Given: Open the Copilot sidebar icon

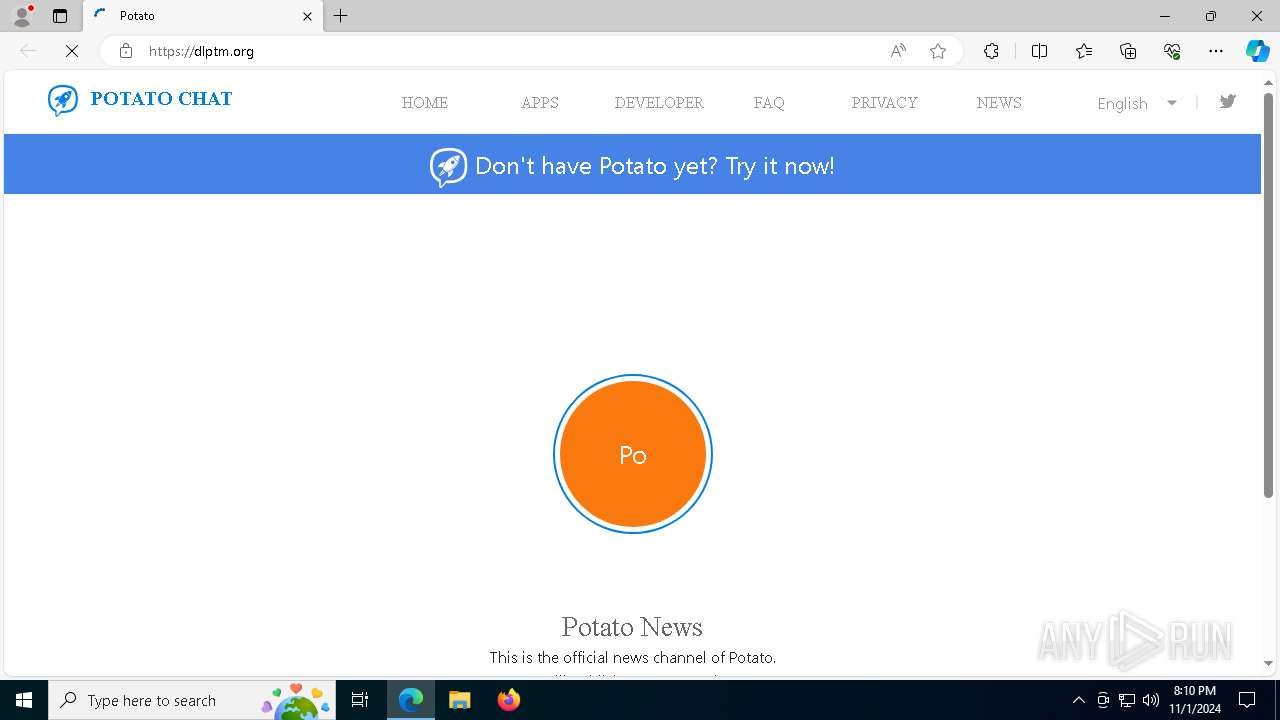Looking at the screenshot, I should [1258, 51].
